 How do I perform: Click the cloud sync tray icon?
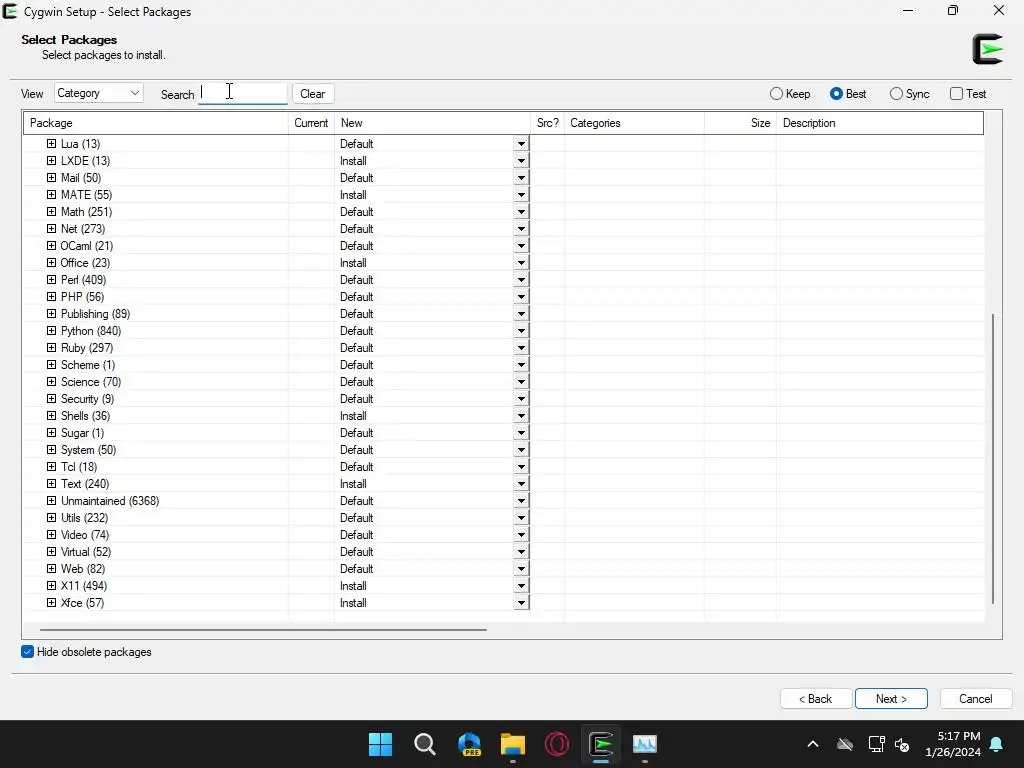845,744
